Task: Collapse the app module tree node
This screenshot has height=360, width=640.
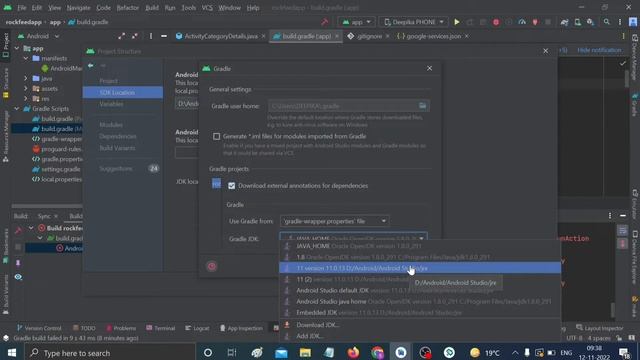Action: coord(17,48)
